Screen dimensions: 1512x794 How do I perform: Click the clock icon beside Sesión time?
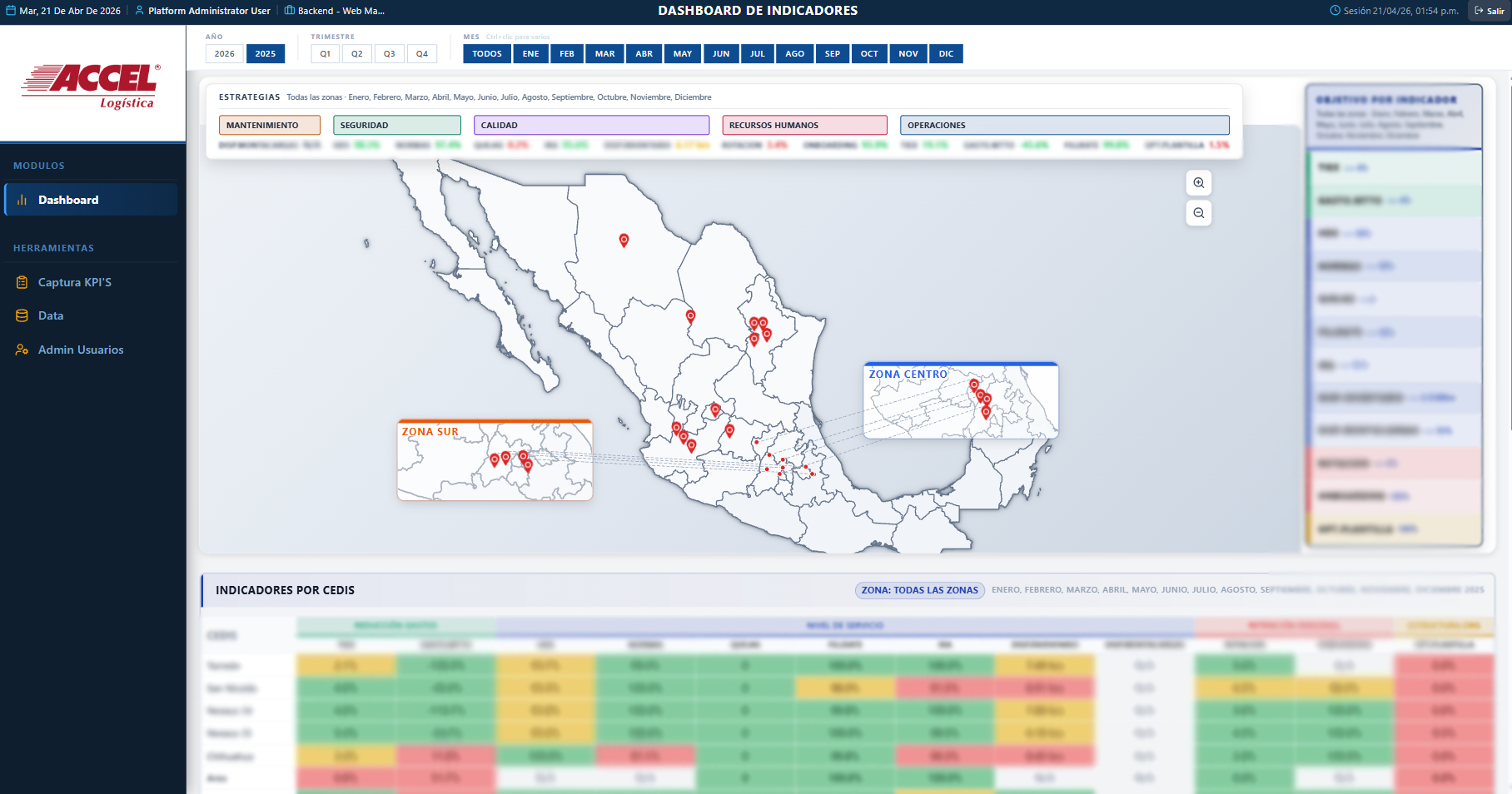click(1335, 11)
